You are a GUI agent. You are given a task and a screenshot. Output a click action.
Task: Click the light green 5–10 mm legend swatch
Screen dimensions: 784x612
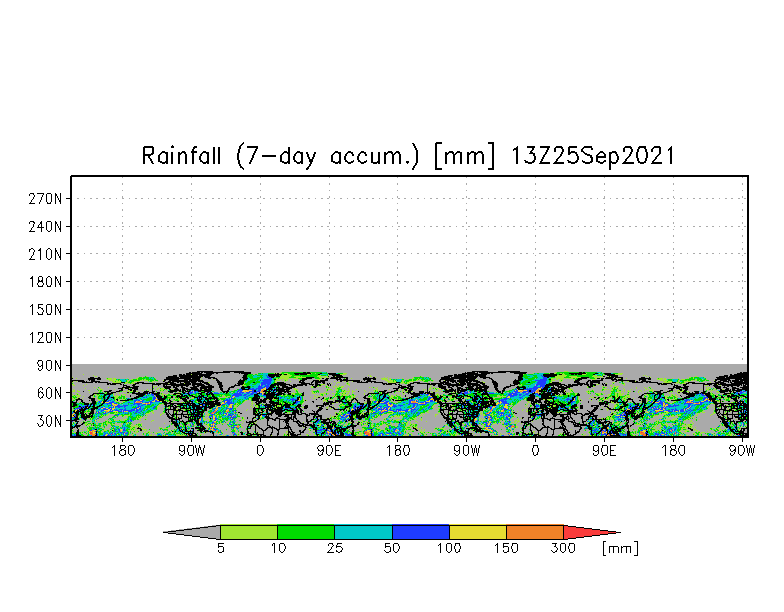coord(249,532)
